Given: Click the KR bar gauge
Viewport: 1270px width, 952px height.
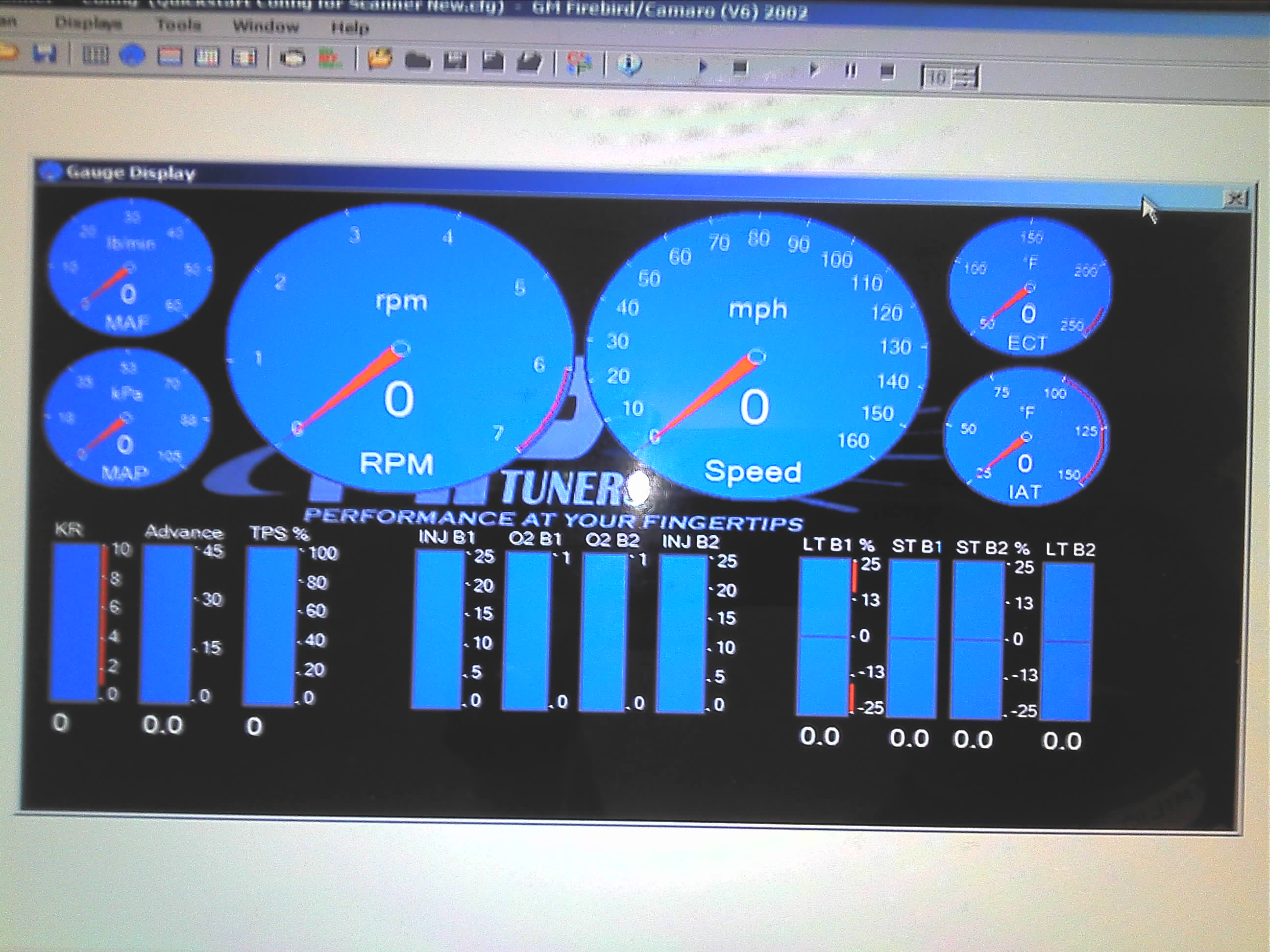Looking at the screenshot, I should click(x=74, y=622).
